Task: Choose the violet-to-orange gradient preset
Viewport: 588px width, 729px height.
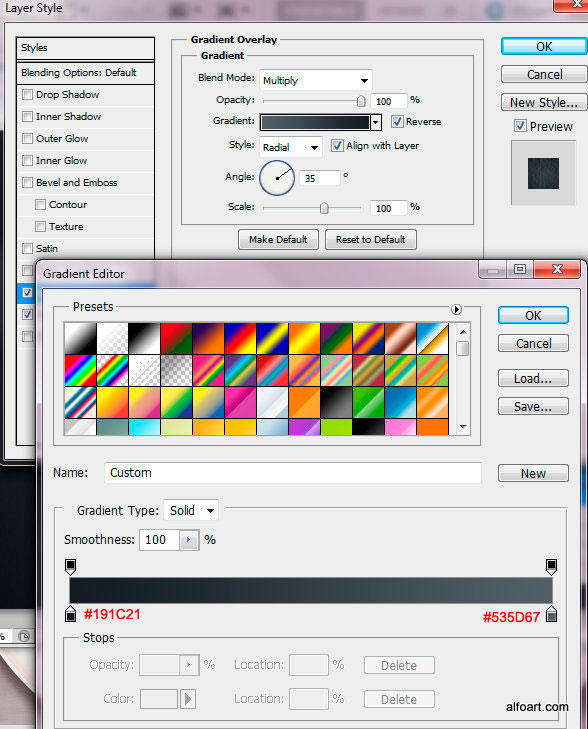Action: click(x=209, y=338)
